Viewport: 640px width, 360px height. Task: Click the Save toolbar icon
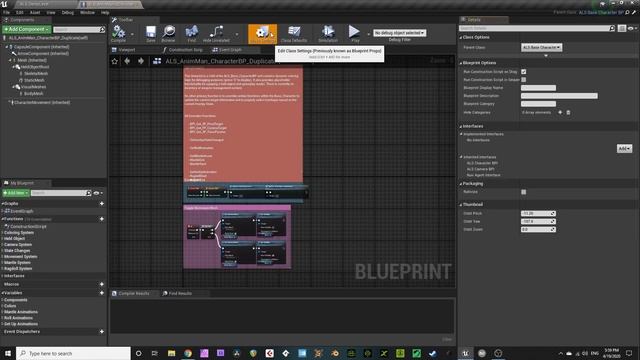coord(151,33)
